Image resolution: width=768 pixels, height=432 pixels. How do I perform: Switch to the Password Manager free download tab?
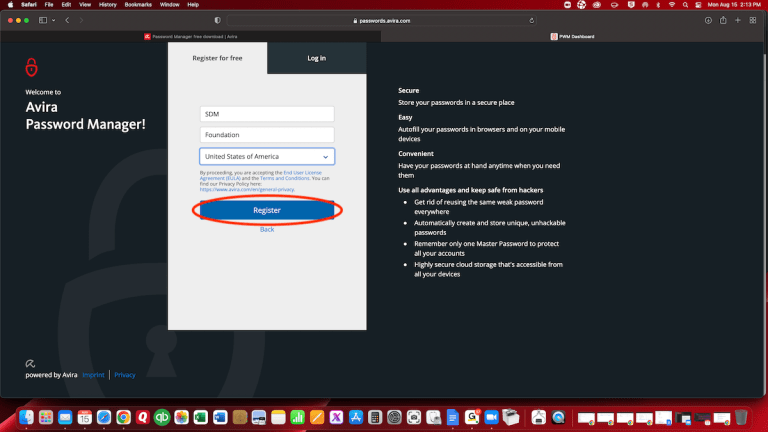(x=191, y=36)
